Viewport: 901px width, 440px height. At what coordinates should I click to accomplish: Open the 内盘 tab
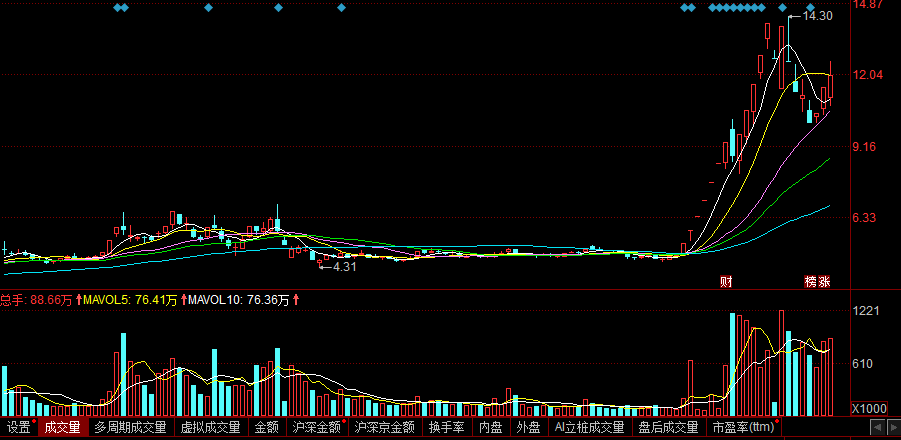[x=491, y=427]
